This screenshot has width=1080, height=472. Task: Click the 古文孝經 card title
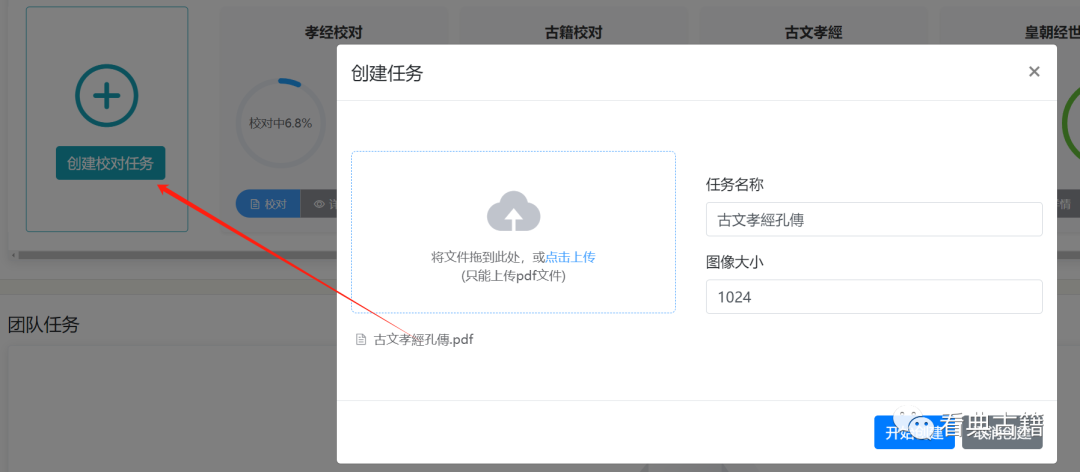(813, 32)
